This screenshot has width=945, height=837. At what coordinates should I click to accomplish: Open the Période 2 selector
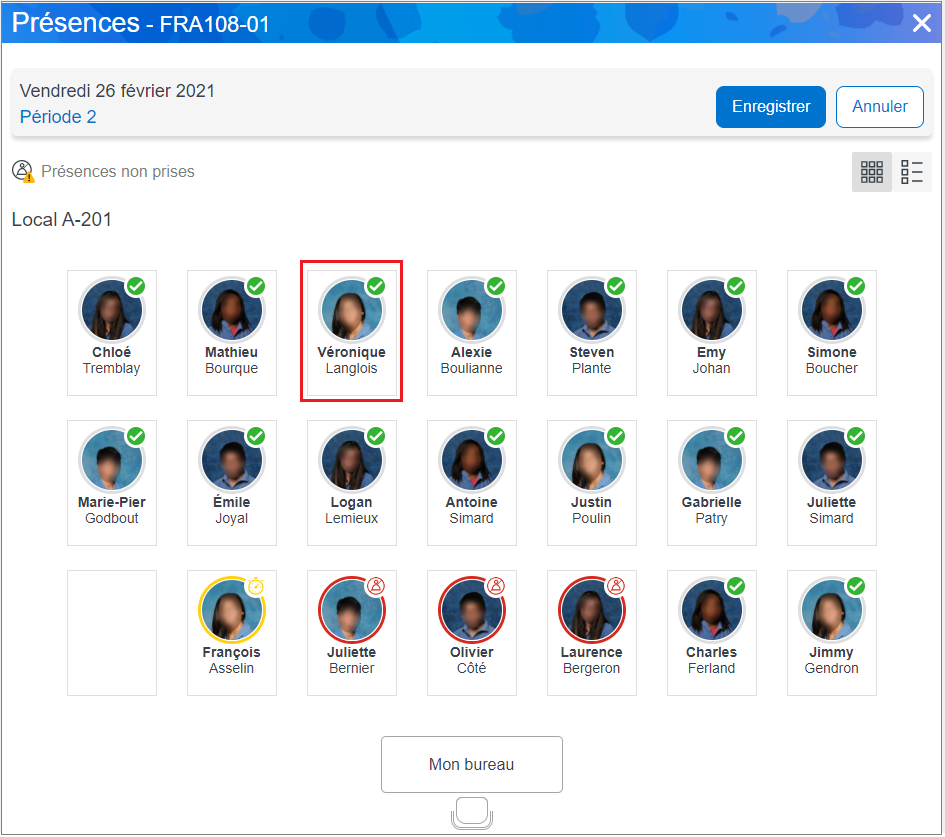pyautogui.click(x=58, y=117)
